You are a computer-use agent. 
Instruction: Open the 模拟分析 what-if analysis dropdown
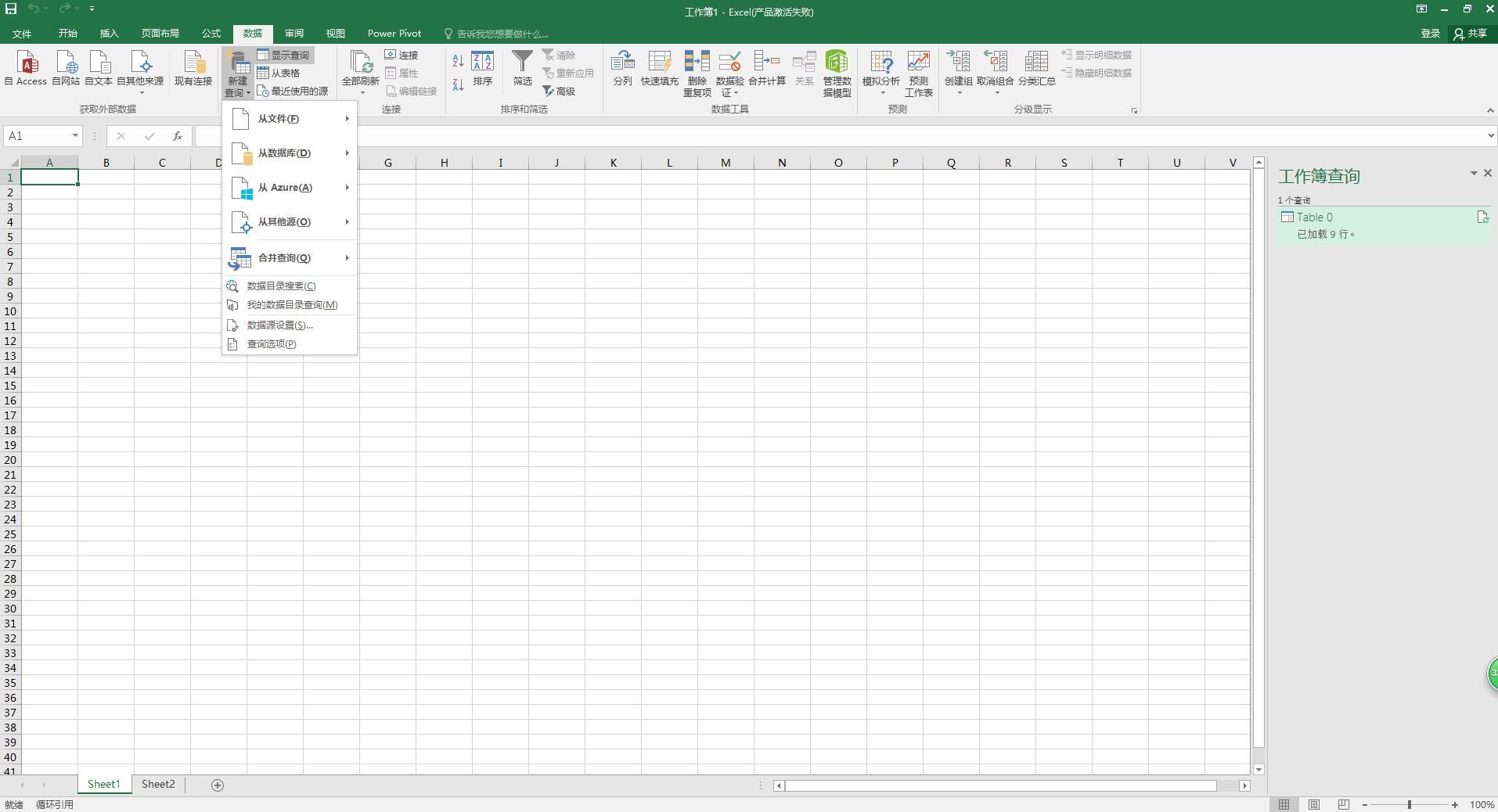point(880,74)
